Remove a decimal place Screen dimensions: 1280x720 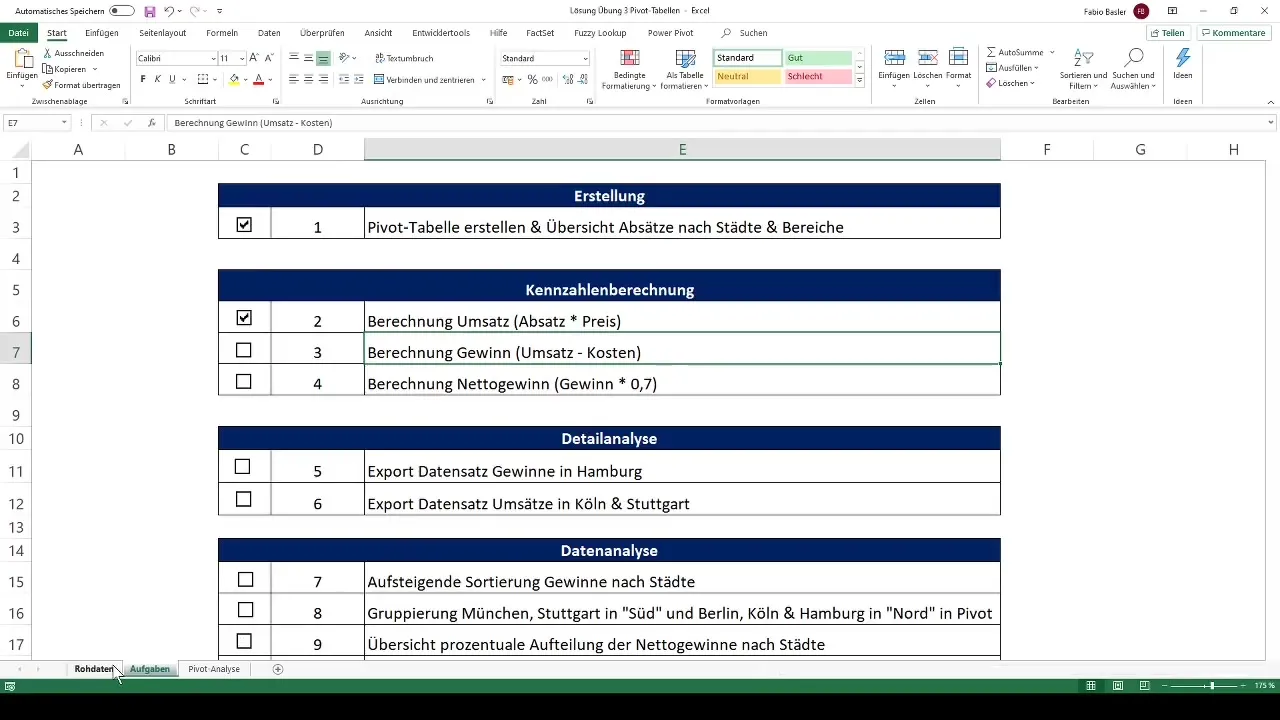(x=582, y=79)
